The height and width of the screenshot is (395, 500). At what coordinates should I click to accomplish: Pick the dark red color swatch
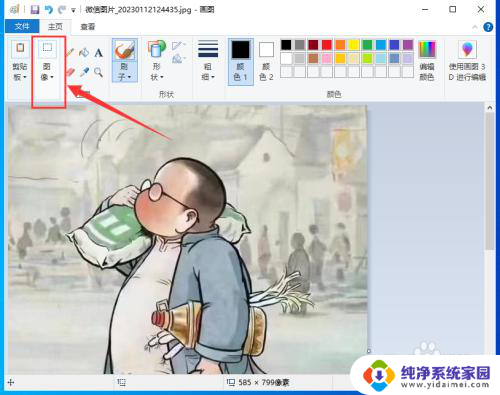pyautogui.click(x=313, y=45)
